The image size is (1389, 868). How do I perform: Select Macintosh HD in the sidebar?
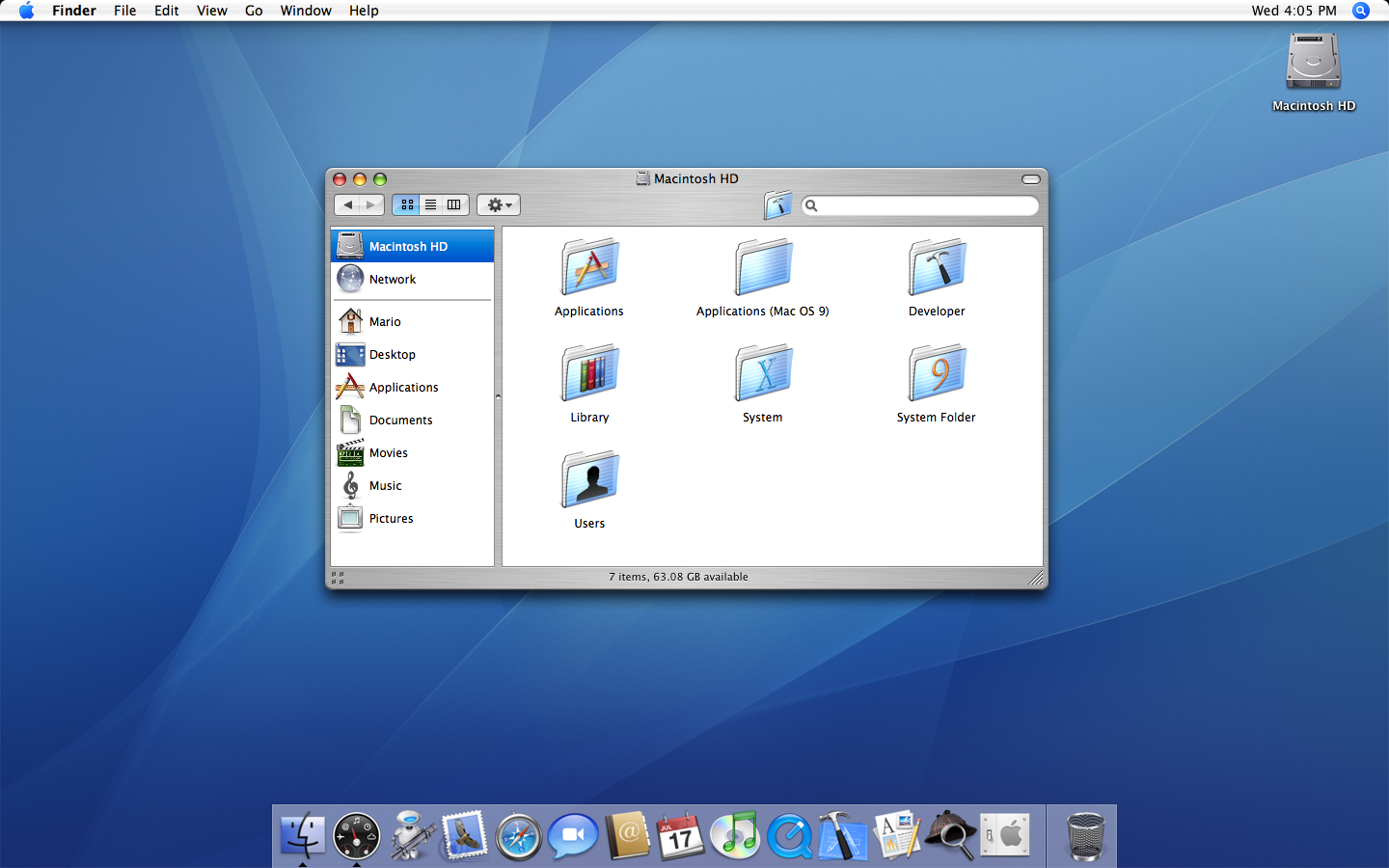coord(412,246)
